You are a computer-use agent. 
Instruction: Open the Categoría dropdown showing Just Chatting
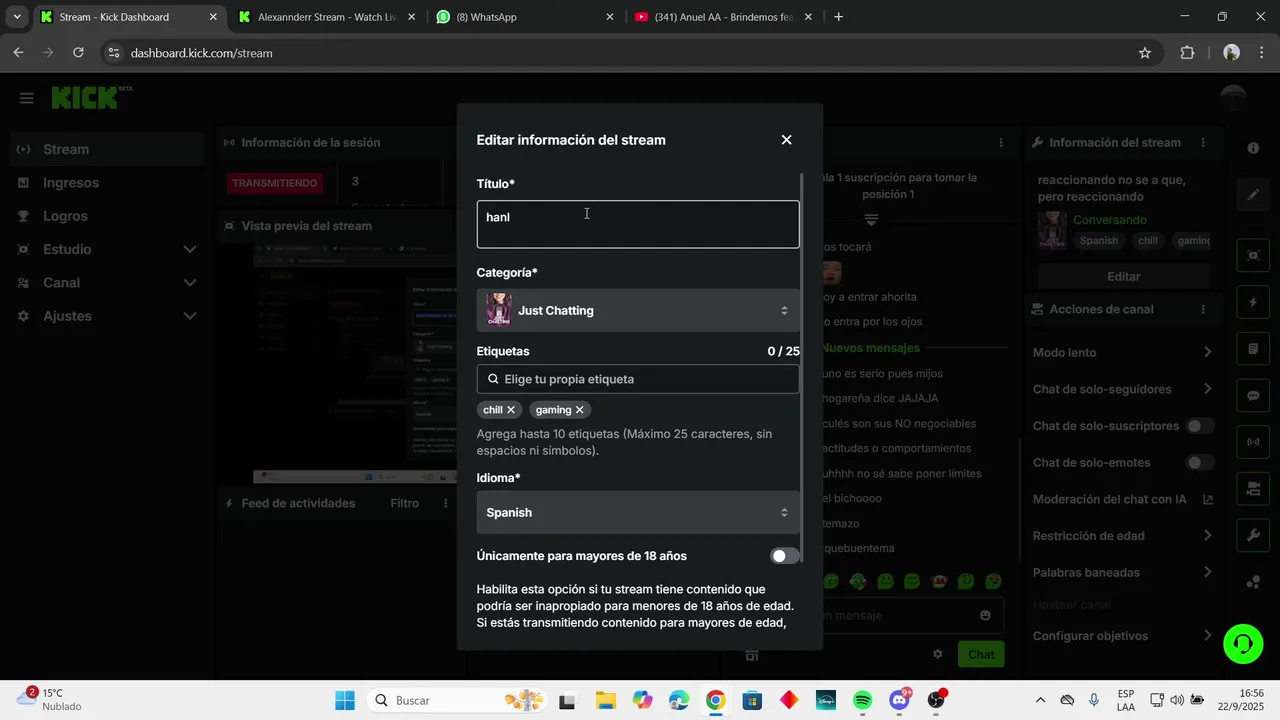pyautogui.click(x=638, y=310)
